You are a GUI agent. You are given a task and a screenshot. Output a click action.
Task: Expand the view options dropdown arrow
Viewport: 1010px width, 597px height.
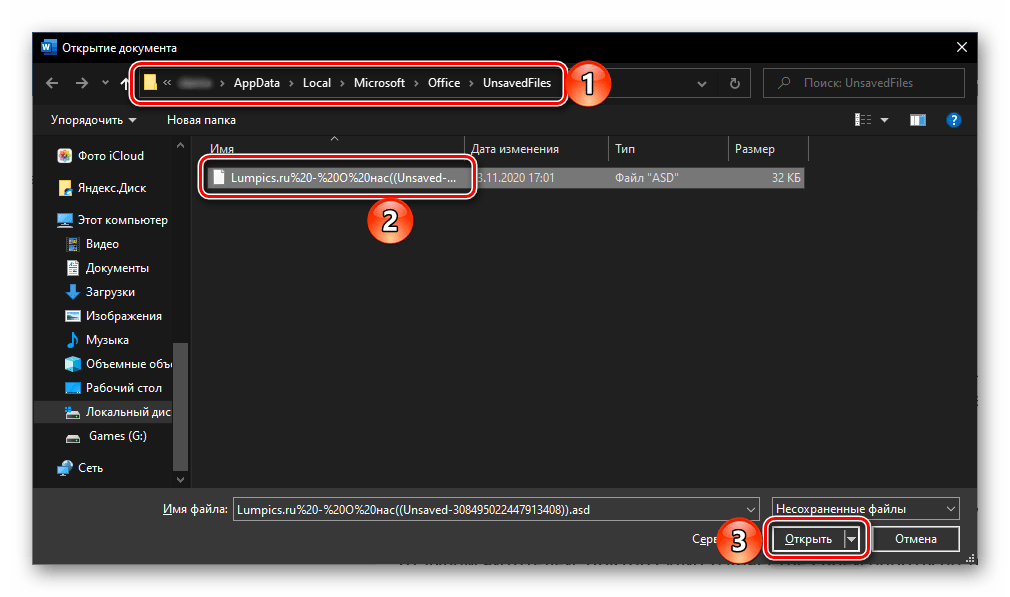(884, 120)
